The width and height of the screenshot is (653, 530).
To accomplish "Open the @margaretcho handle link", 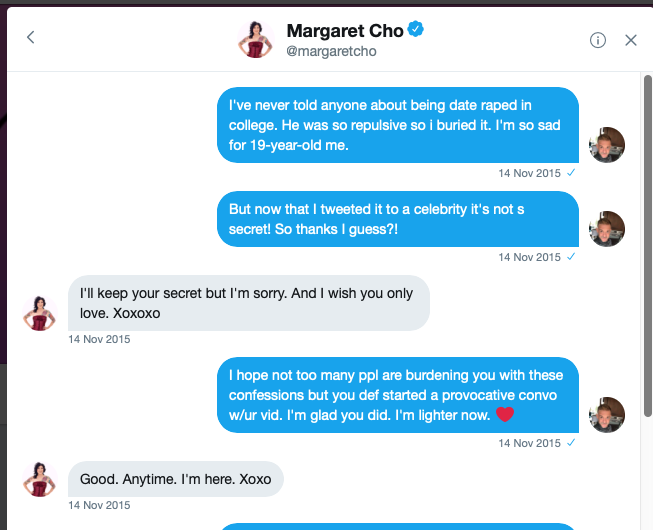I will pyautogui.click(x=331, y=52).
